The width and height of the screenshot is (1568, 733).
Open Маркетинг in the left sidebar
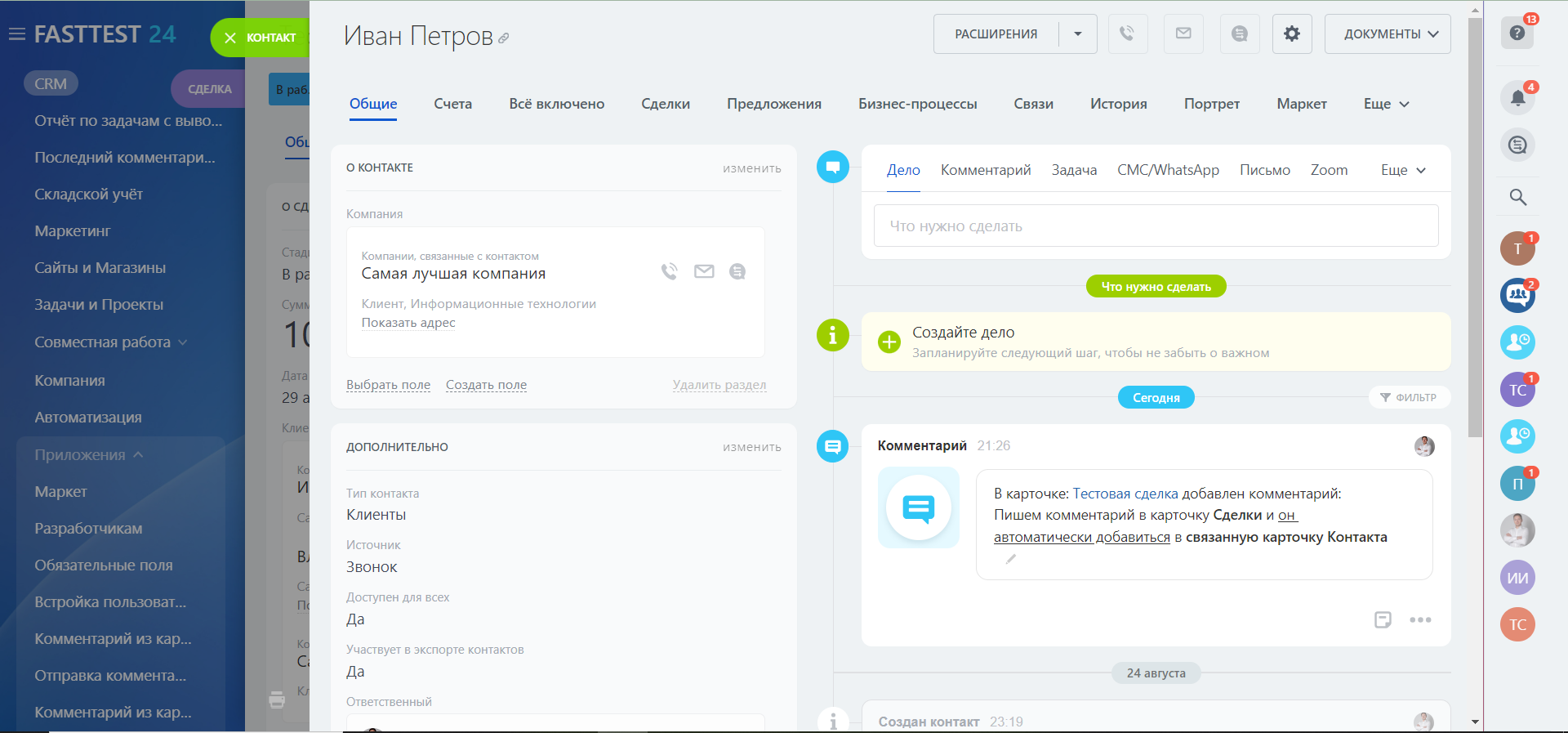73,231
